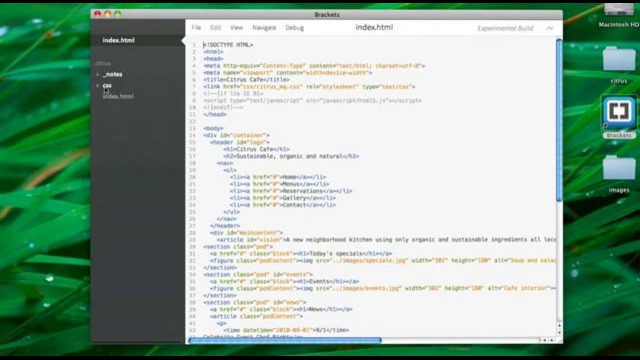Click the scroll up arrow of editor

559,326
